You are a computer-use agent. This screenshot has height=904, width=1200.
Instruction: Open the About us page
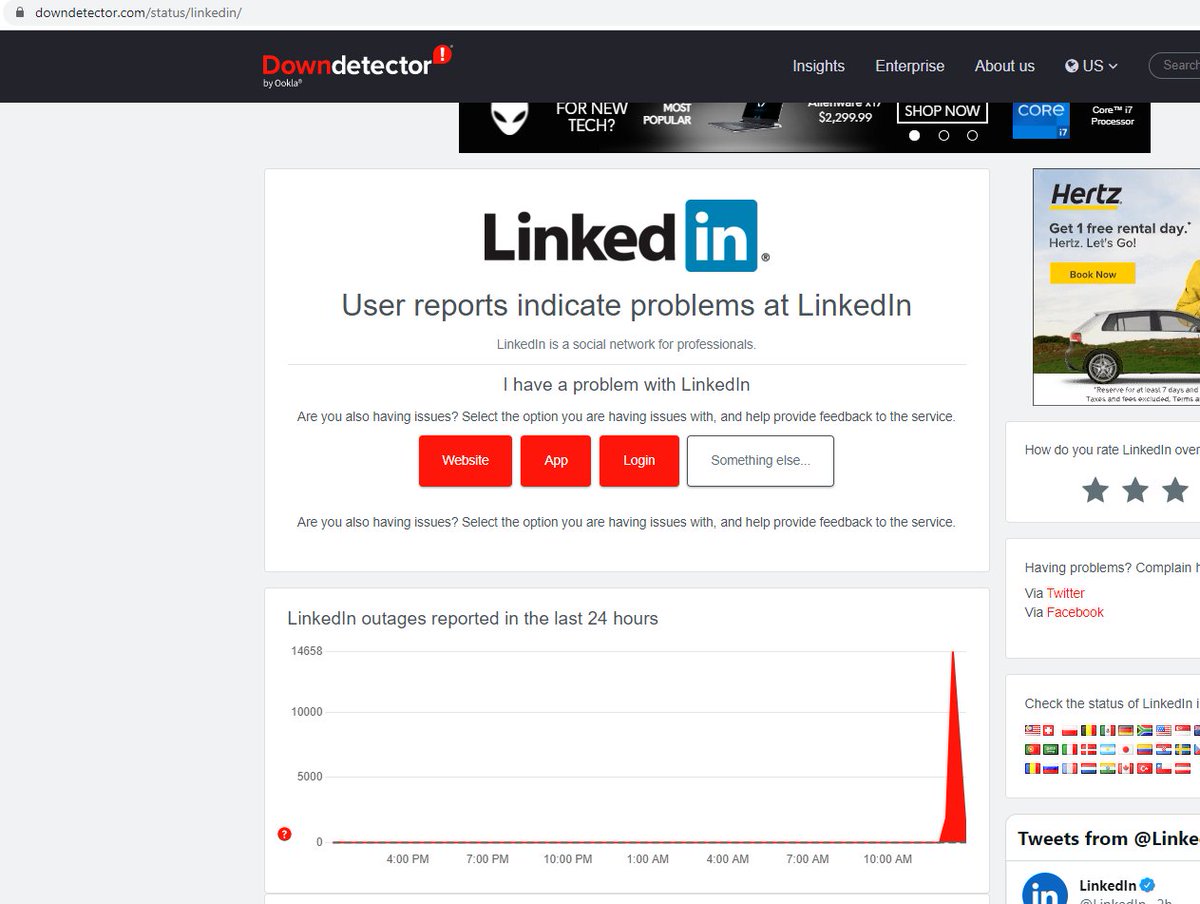pos(1005,66)
